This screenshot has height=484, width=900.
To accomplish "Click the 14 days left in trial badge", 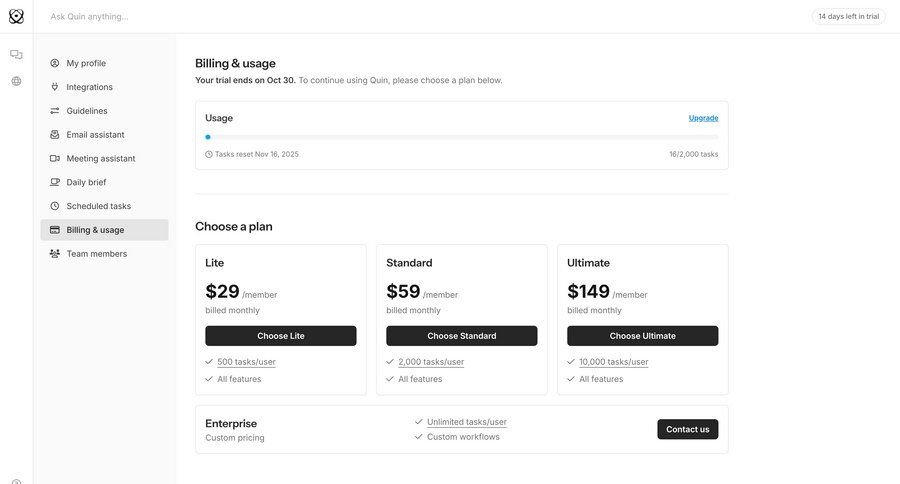I will coord(848,17).
